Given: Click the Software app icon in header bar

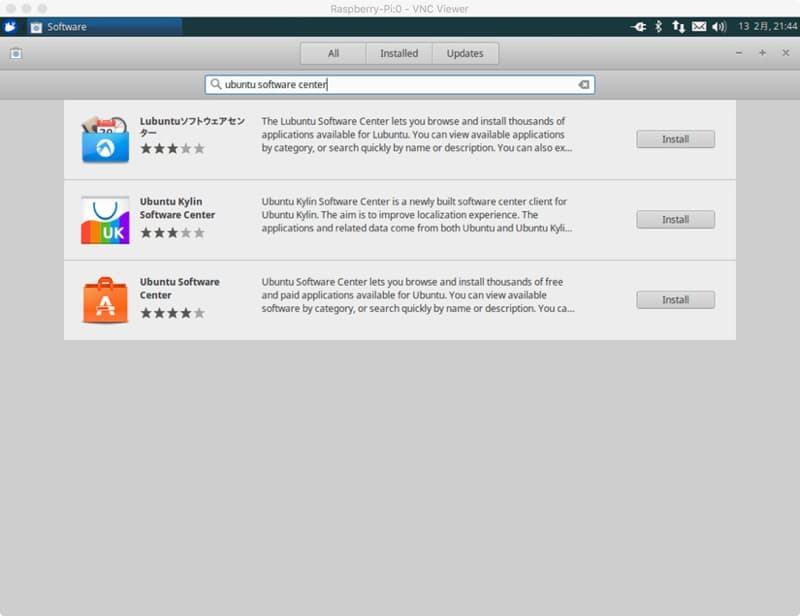Looking at the screenshot, I should 16,53.
